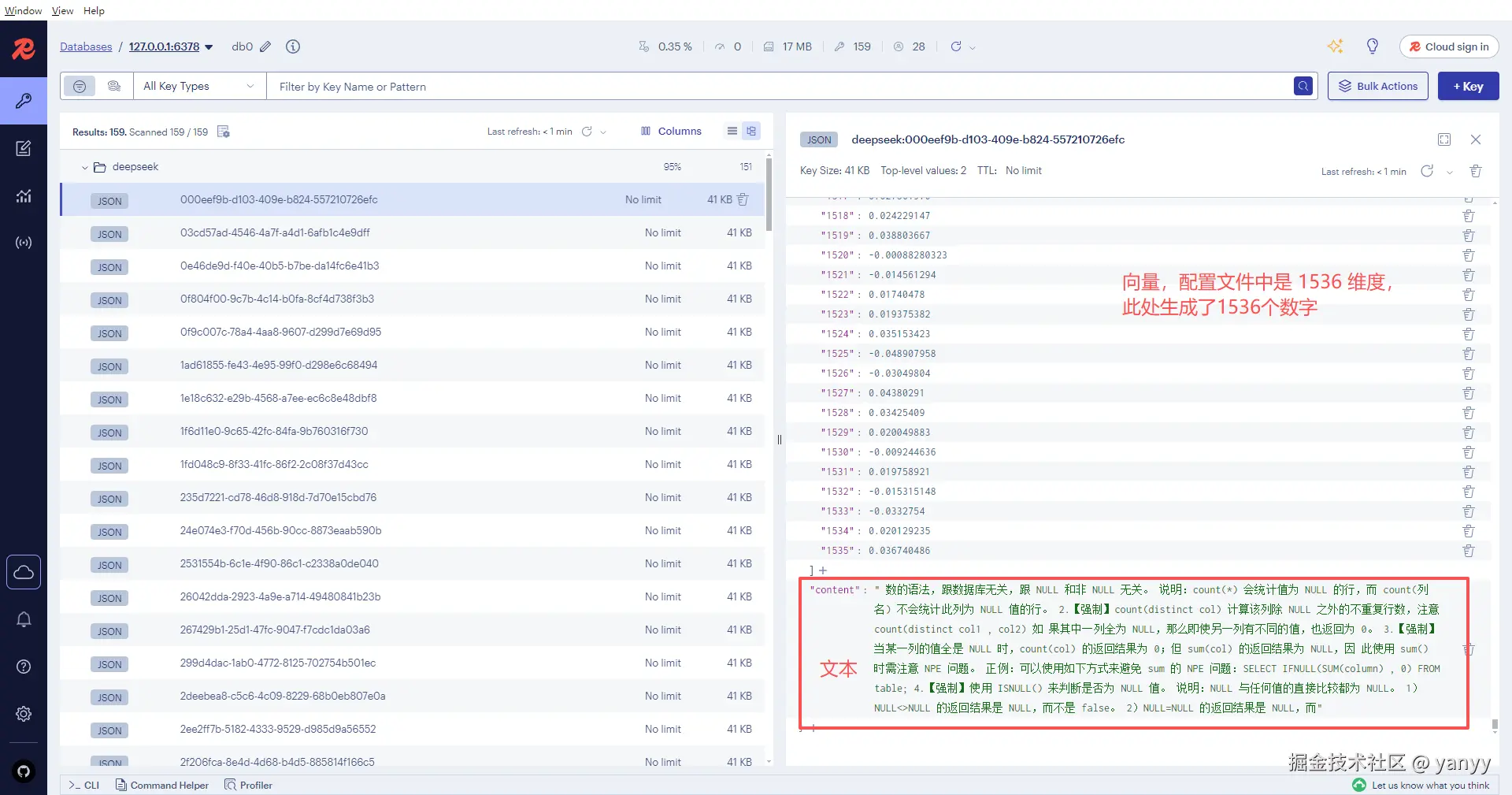Open the Window menu
This screenshot has height=795, width=1512.
click(x=23, y=10)
